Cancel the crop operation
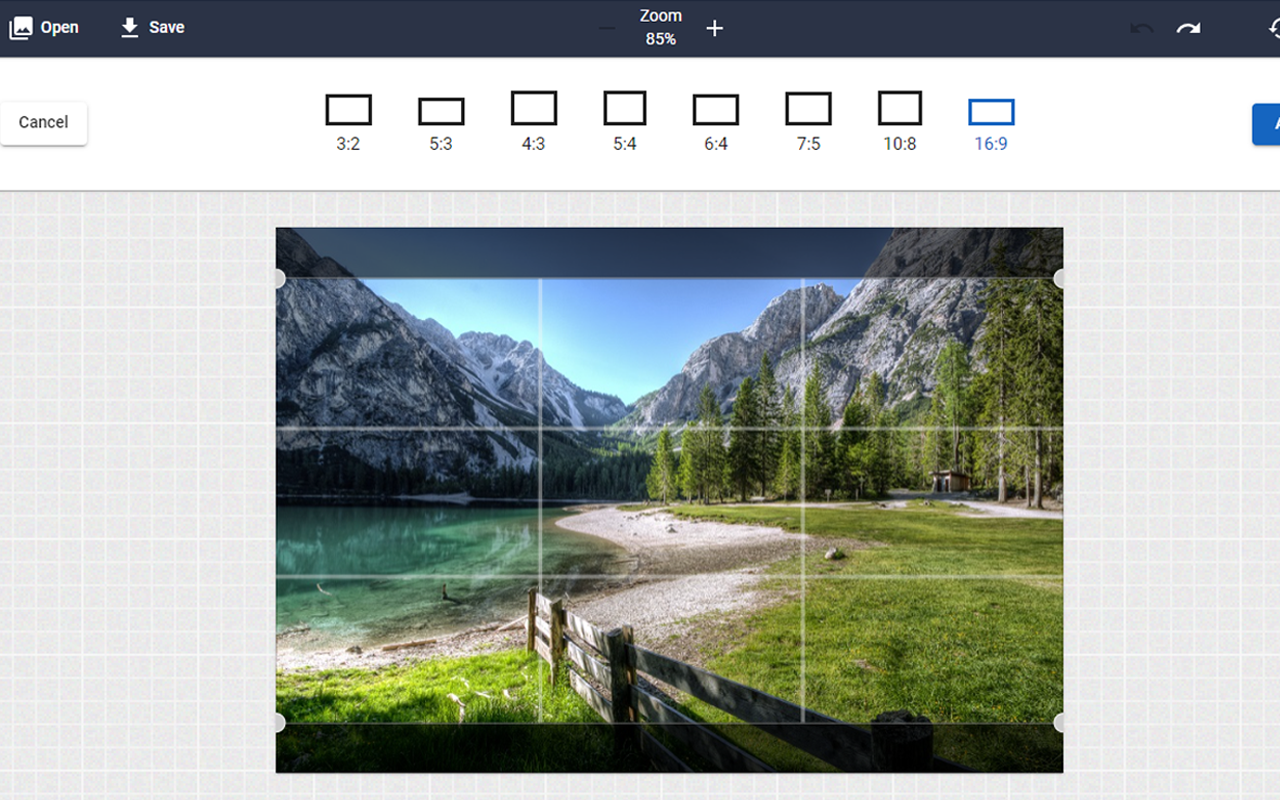 point(43,123)
